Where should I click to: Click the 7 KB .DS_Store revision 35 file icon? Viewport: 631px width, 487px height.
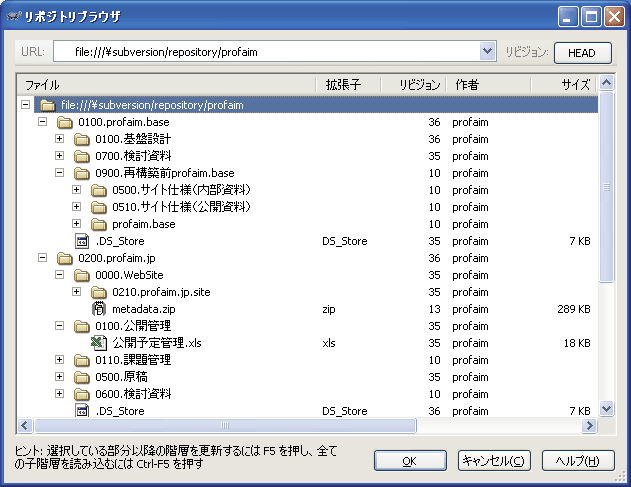(82, 241)
